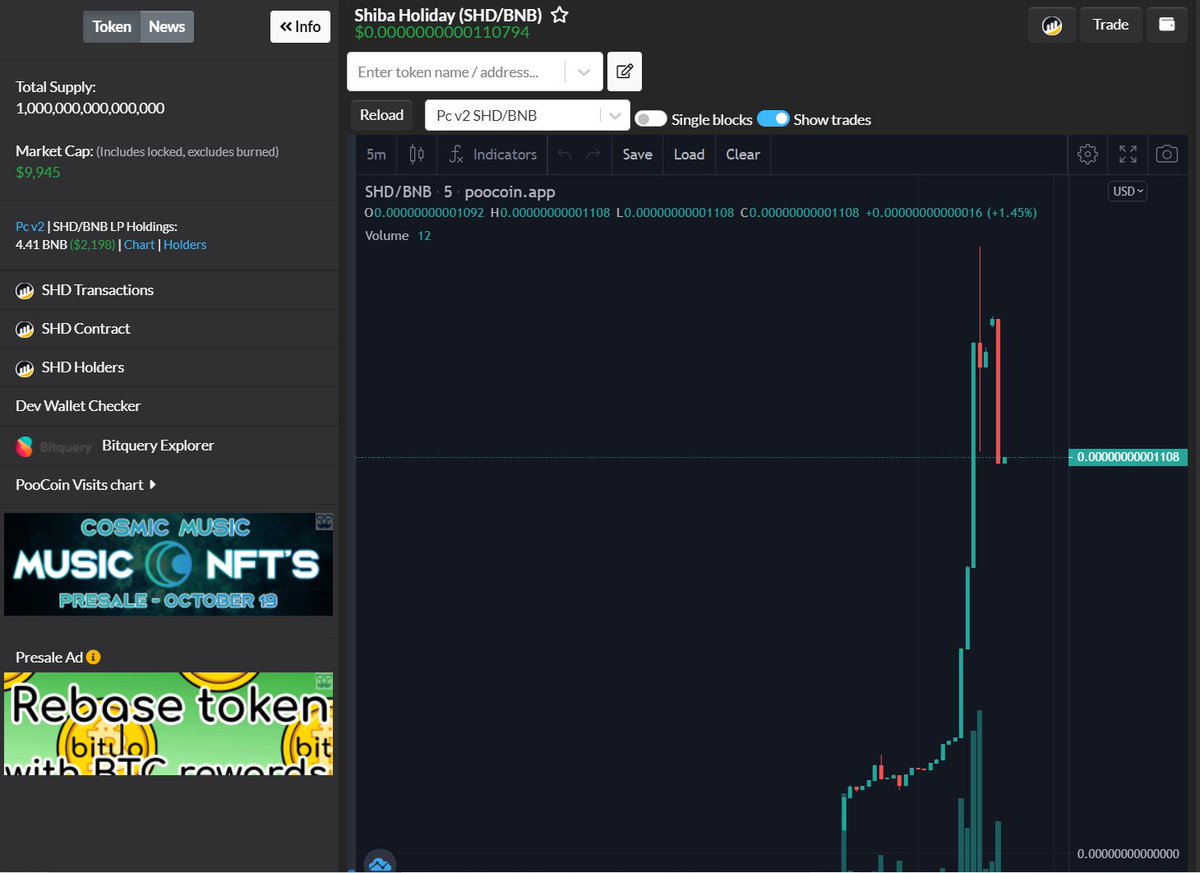The image size is (1200, 873).
Task: Expand PooCoin Visits chart
Action: coord(86,485)
